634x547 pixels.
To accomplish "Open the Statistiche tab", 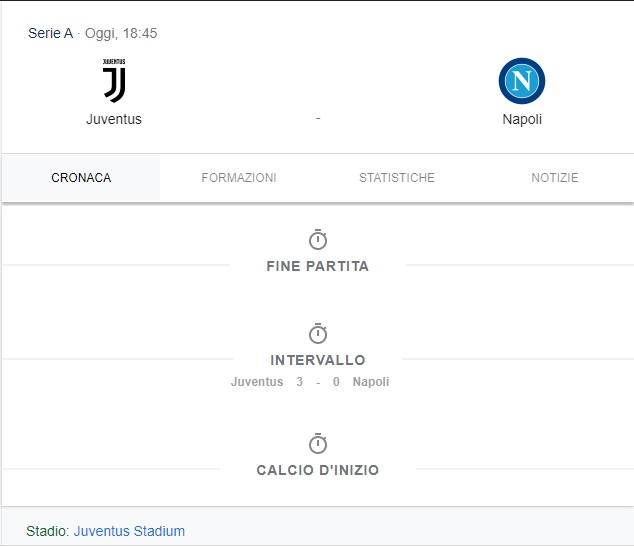I will (397, 178).
